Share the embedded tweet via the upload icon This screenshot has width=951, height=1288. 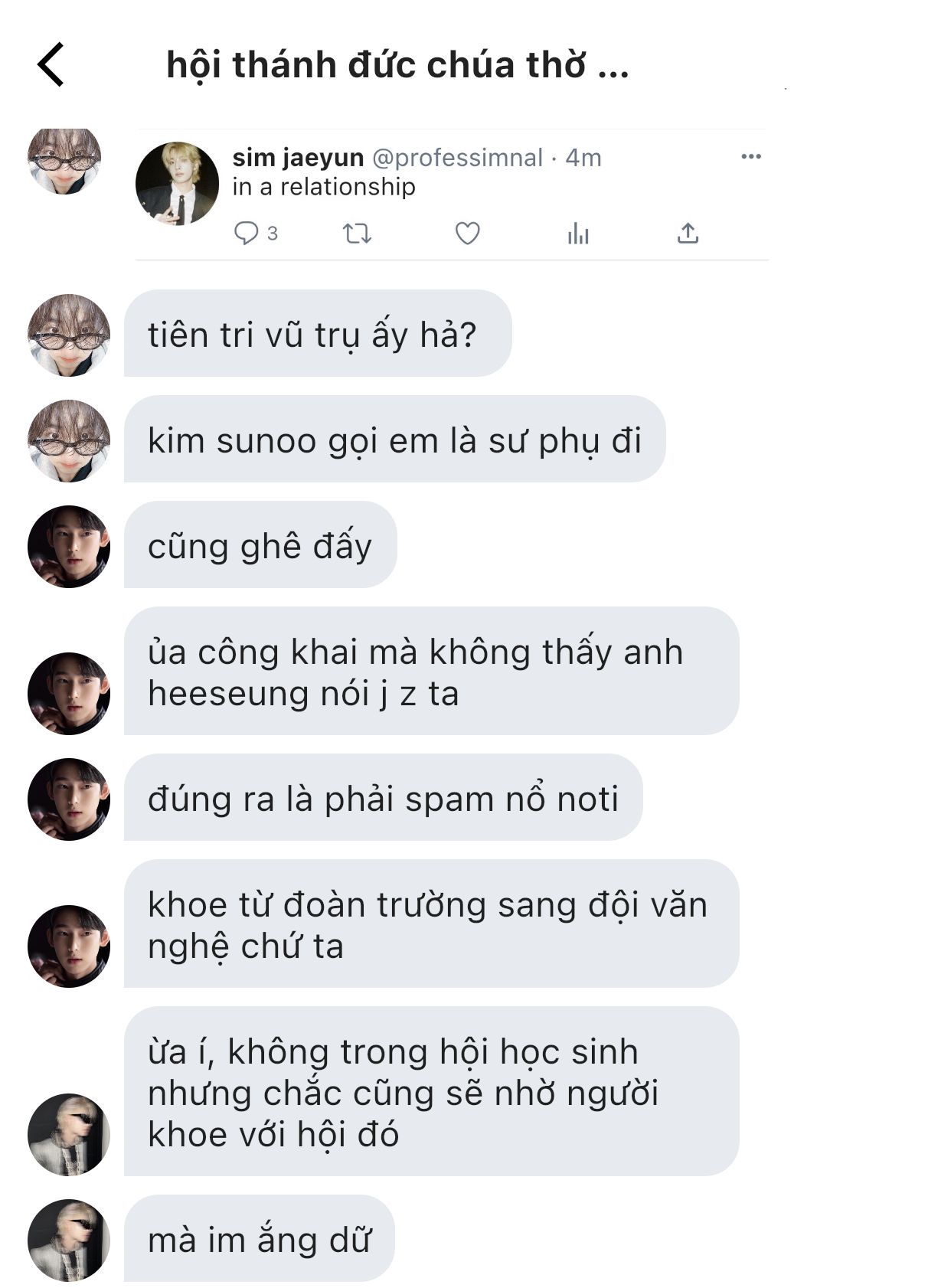688,233
